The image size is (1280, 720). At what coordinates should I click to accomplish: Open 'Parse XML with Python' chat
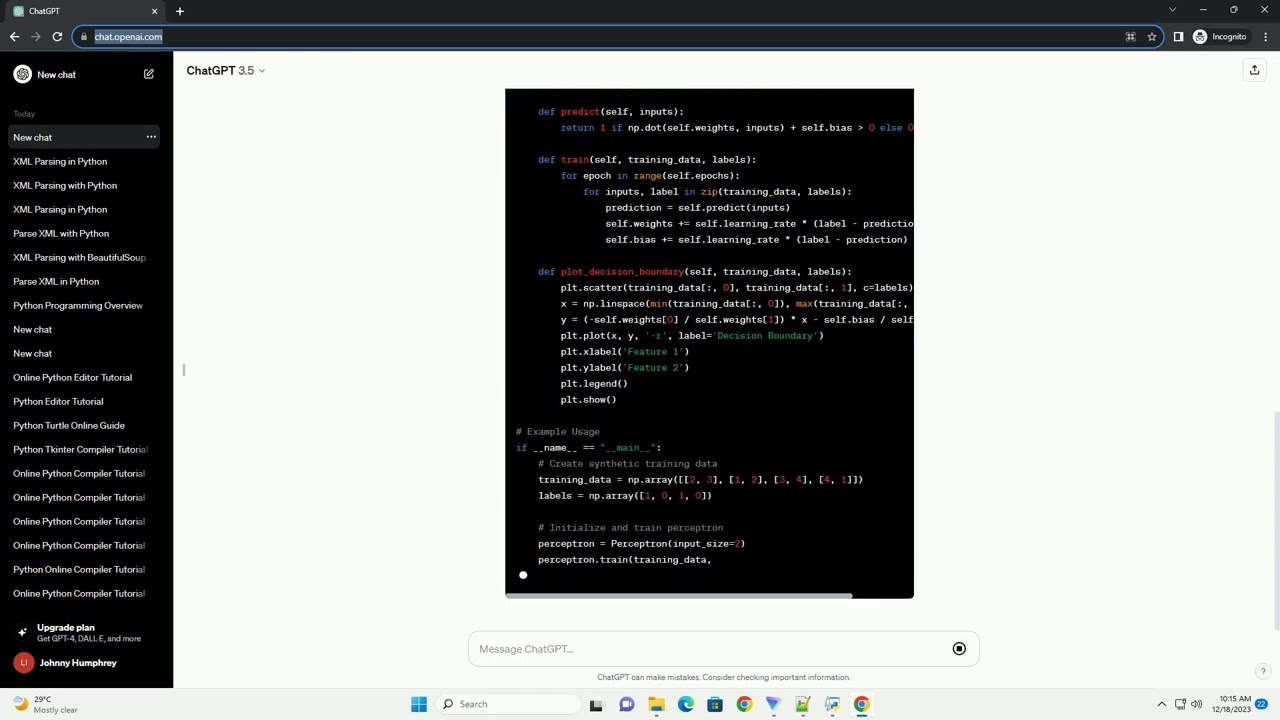(61, 233)
